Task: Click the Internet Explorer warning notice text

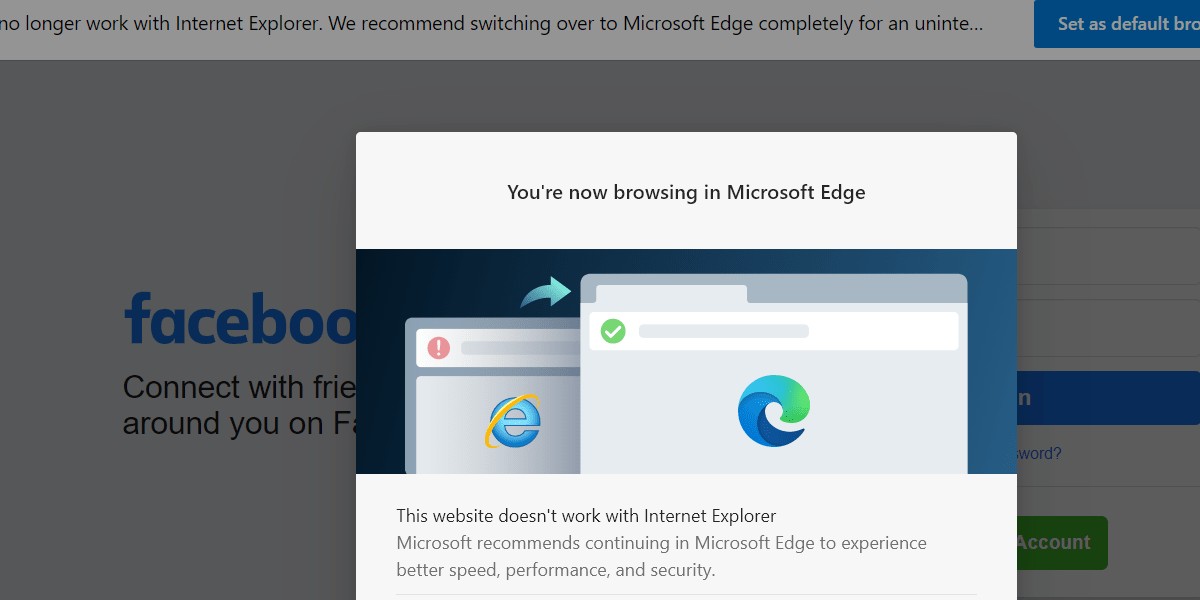Action: point(586,516)
